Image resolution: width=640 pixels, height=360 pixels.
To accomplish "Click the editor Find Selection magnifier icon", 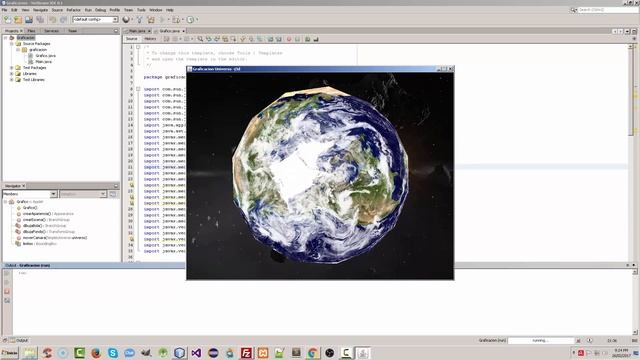I will click(x=200, y=39).
